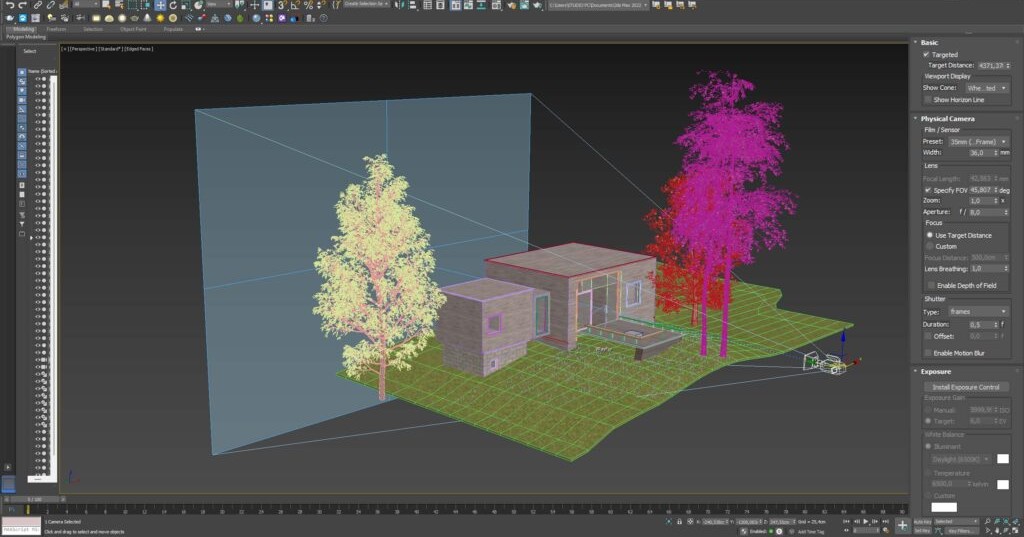Open the Key Filters dialog
This screenshot has width=1024, height=537.
(x=961, y=530)
